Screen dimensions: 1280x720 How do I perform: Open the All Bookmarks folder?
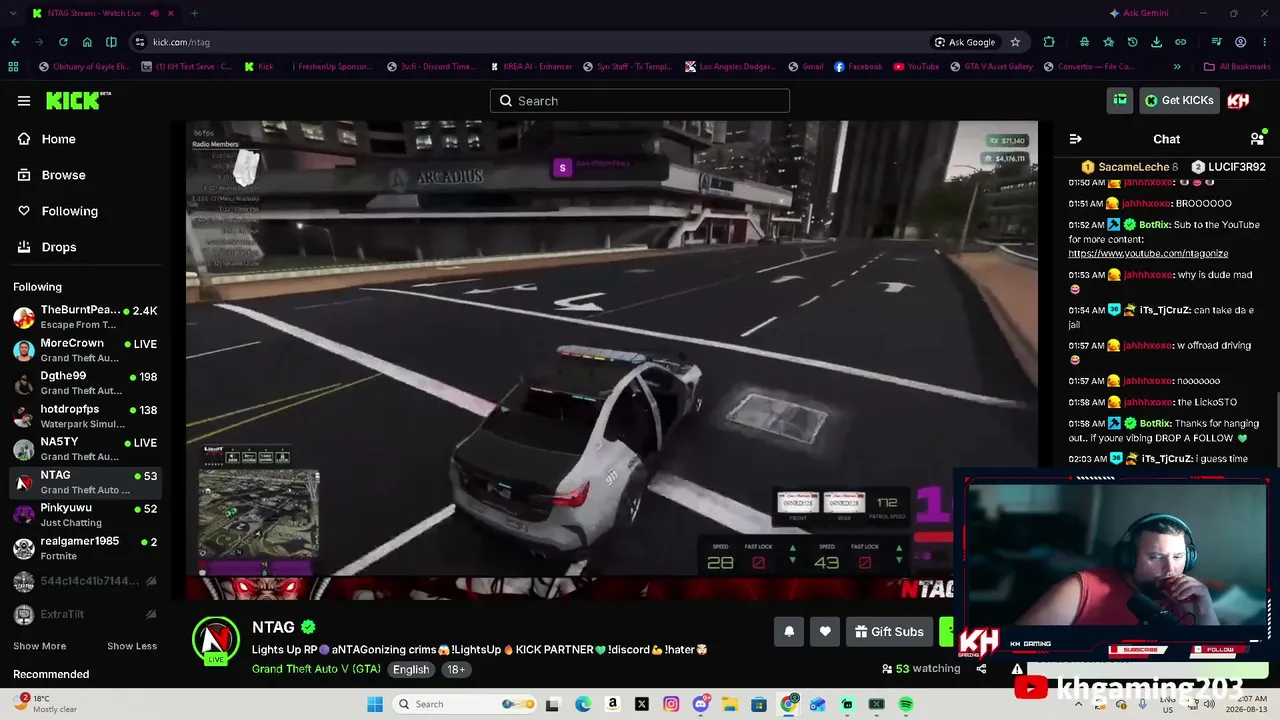[1237, 67]
